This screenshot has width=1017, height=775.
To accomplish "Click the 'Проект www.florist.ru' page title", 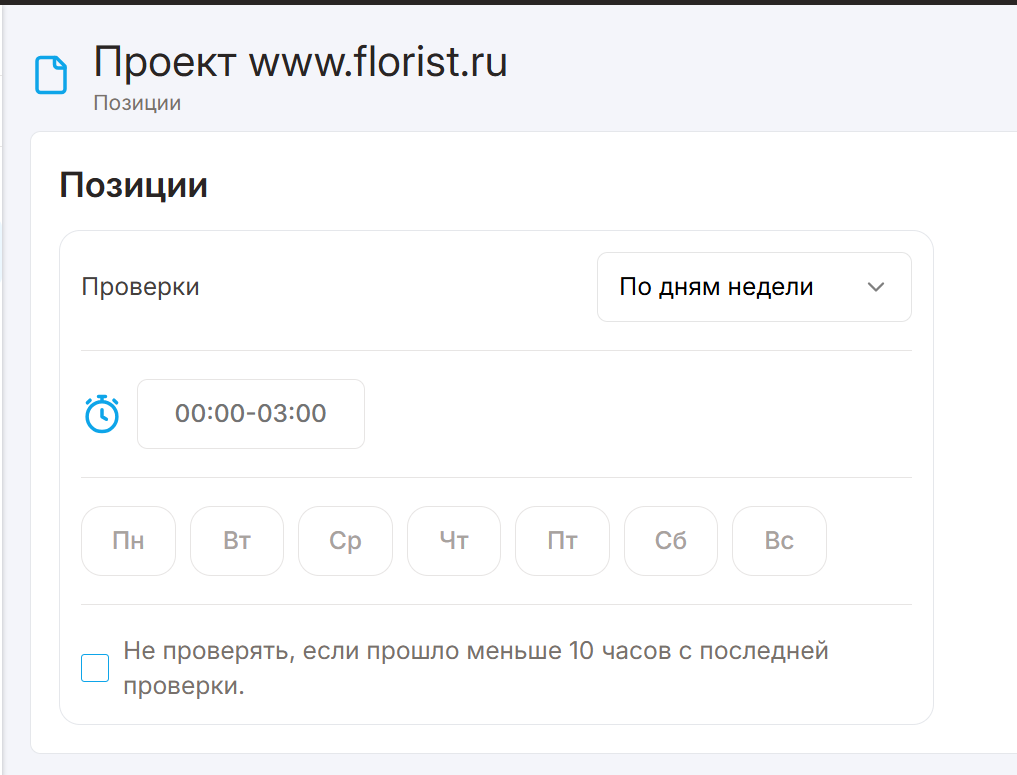I will [300, 62].
